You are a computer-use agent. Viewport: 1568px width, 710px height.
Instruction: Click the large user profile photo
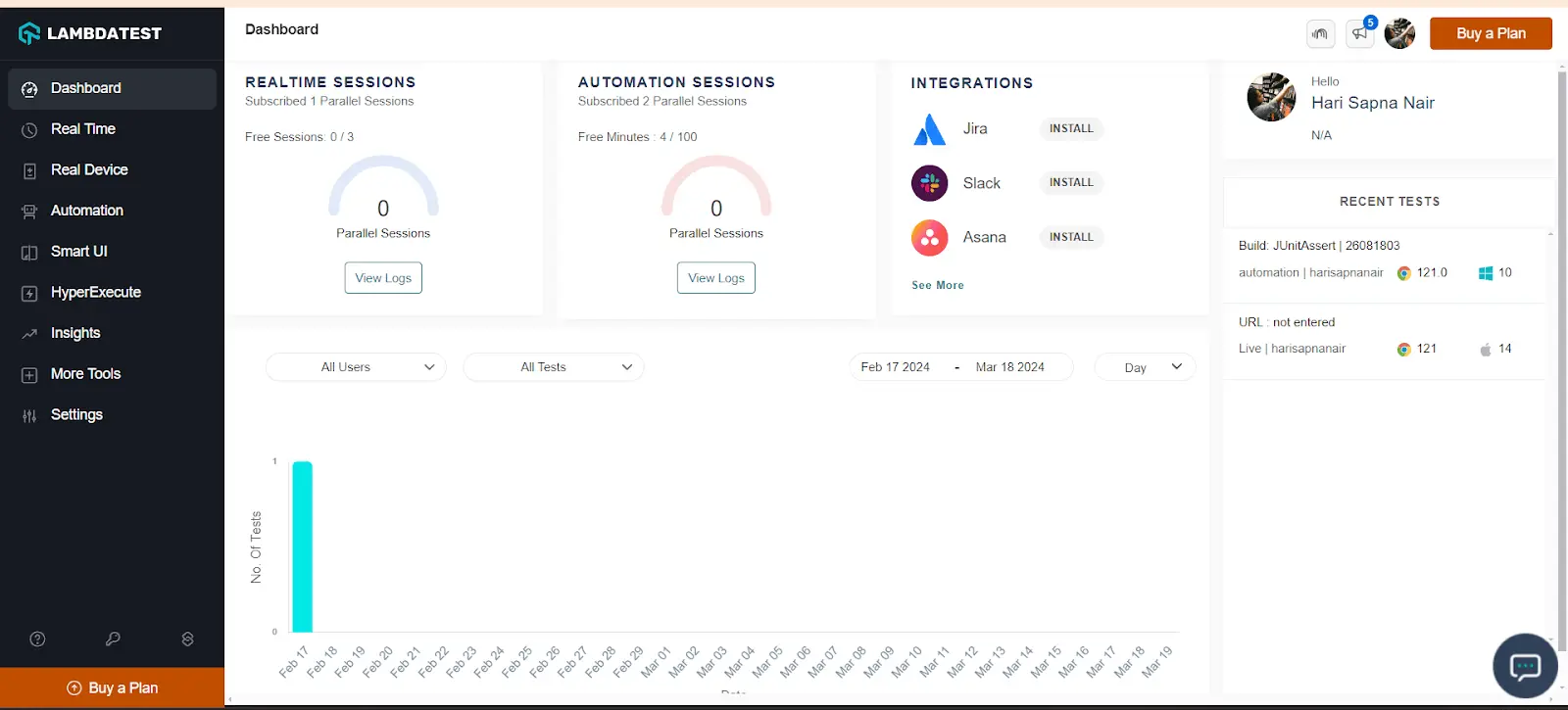pos(1271,97)
